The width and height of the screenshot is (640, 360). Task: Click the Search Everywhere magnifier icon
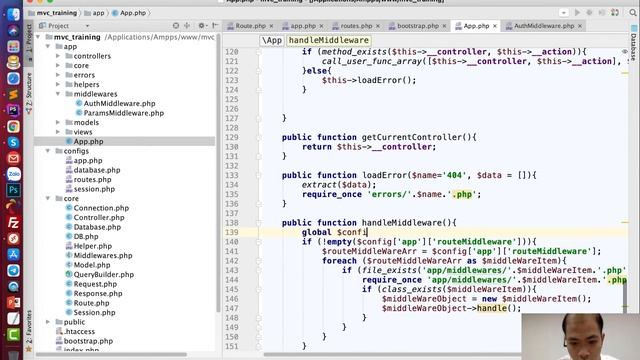633,13
